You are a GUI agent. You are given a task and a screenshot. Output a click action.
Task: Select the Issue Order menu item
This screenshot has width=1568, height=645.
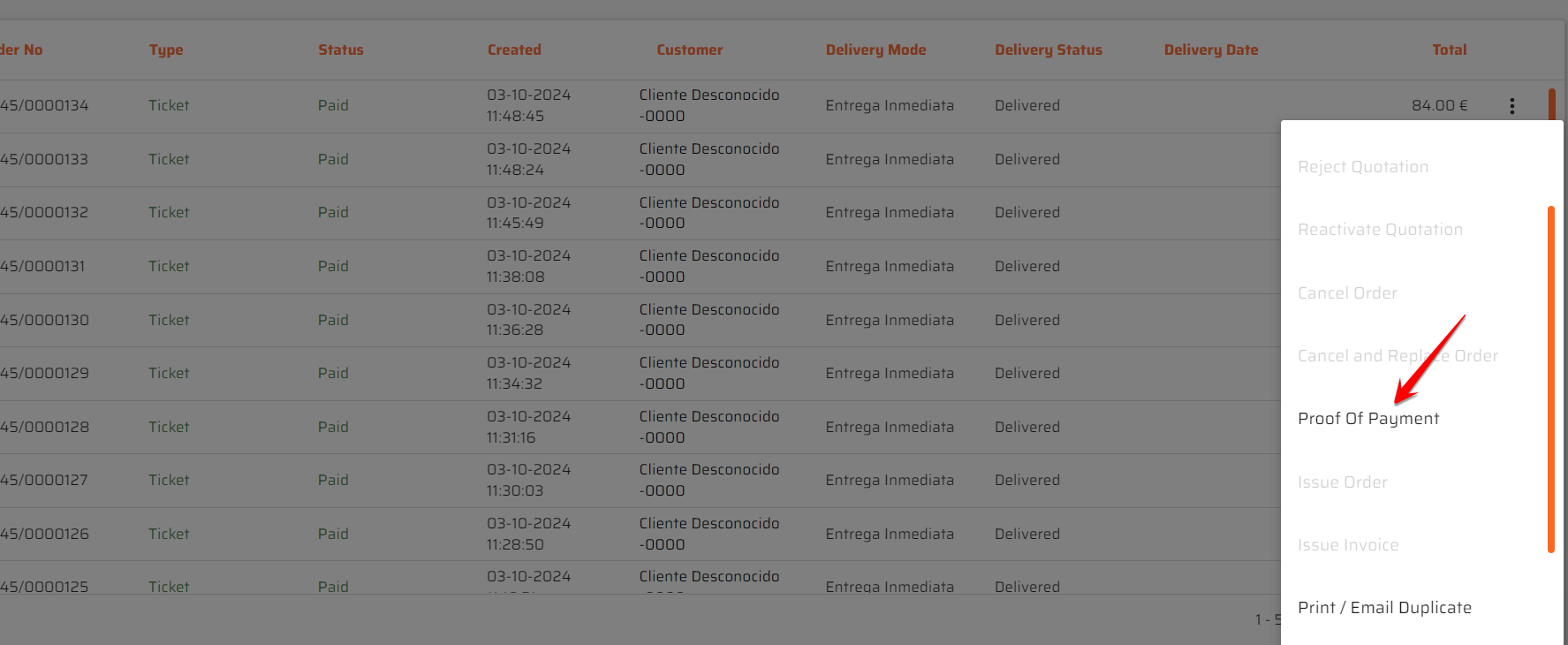[1342, 482]
